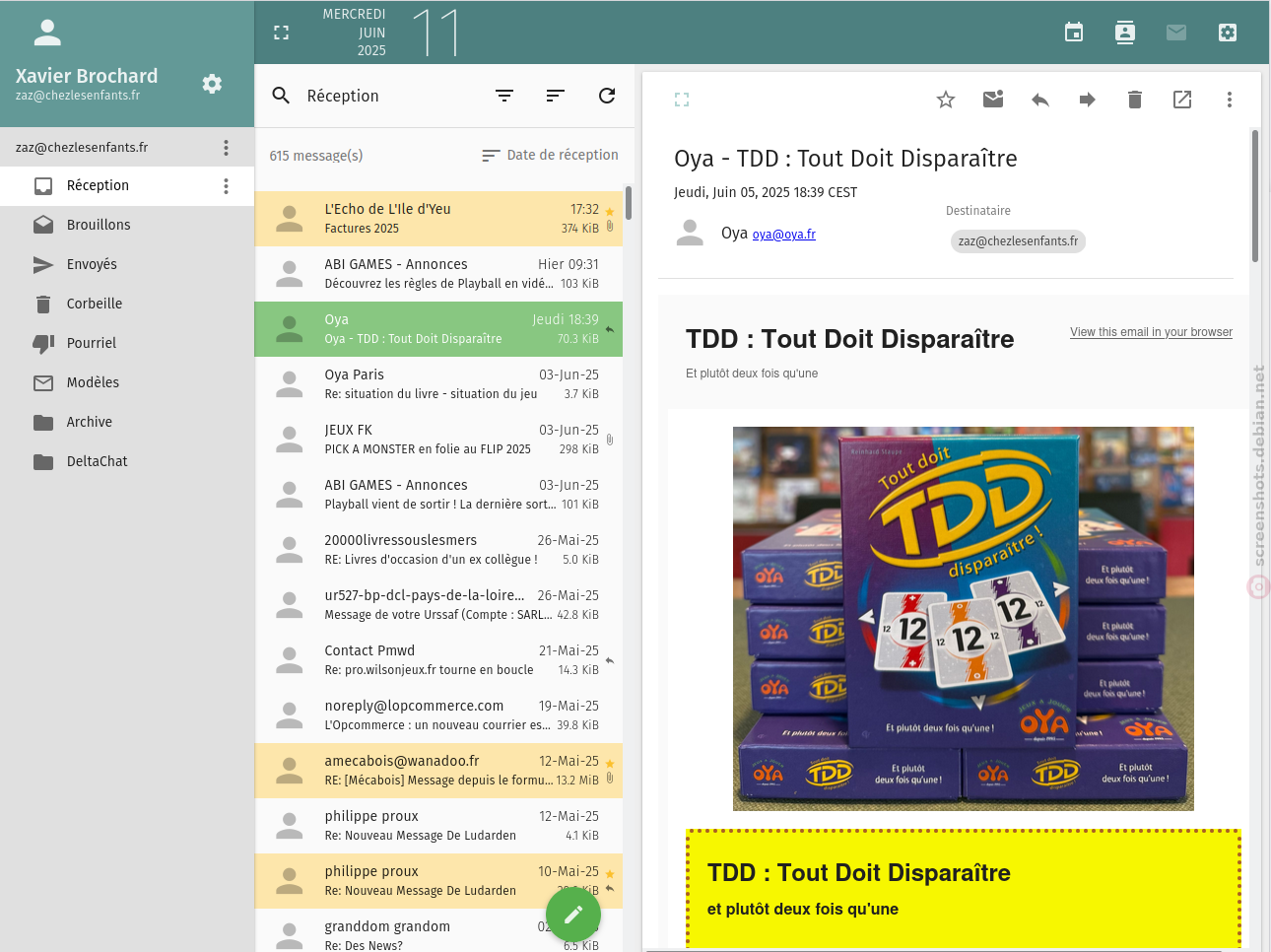The width and height of the screenshot is (1271, 952).
Task: Select avatar checkbox of Contact Pmwd message
Action: coord(290,660)
